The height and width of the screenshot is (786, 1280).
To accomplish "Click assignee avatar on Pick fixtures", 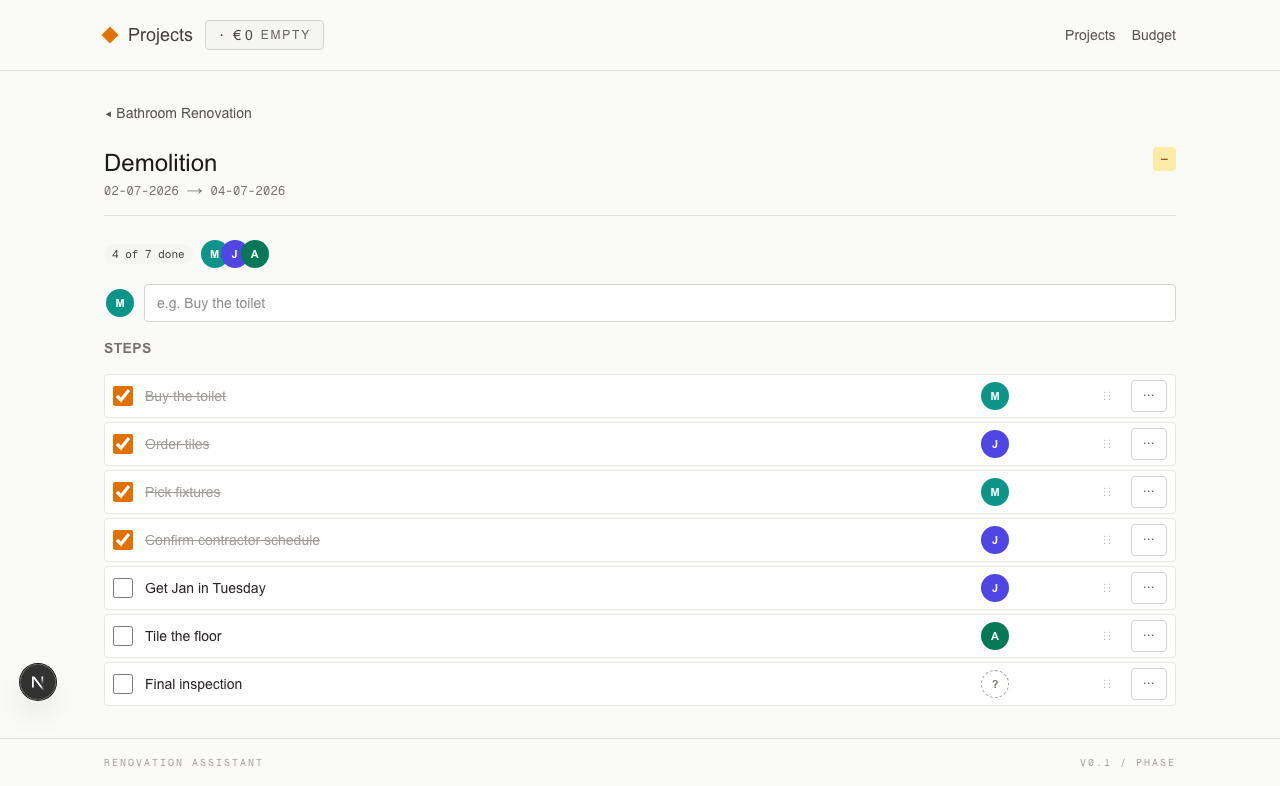I will (995, 492).
